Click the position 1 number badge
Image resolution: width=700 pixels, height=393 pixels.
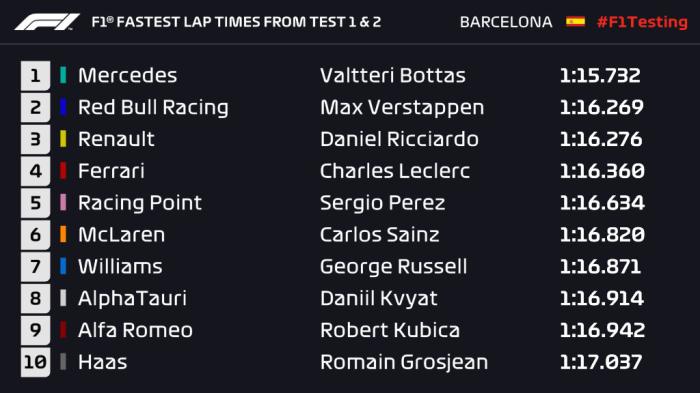tap(35, 75)
